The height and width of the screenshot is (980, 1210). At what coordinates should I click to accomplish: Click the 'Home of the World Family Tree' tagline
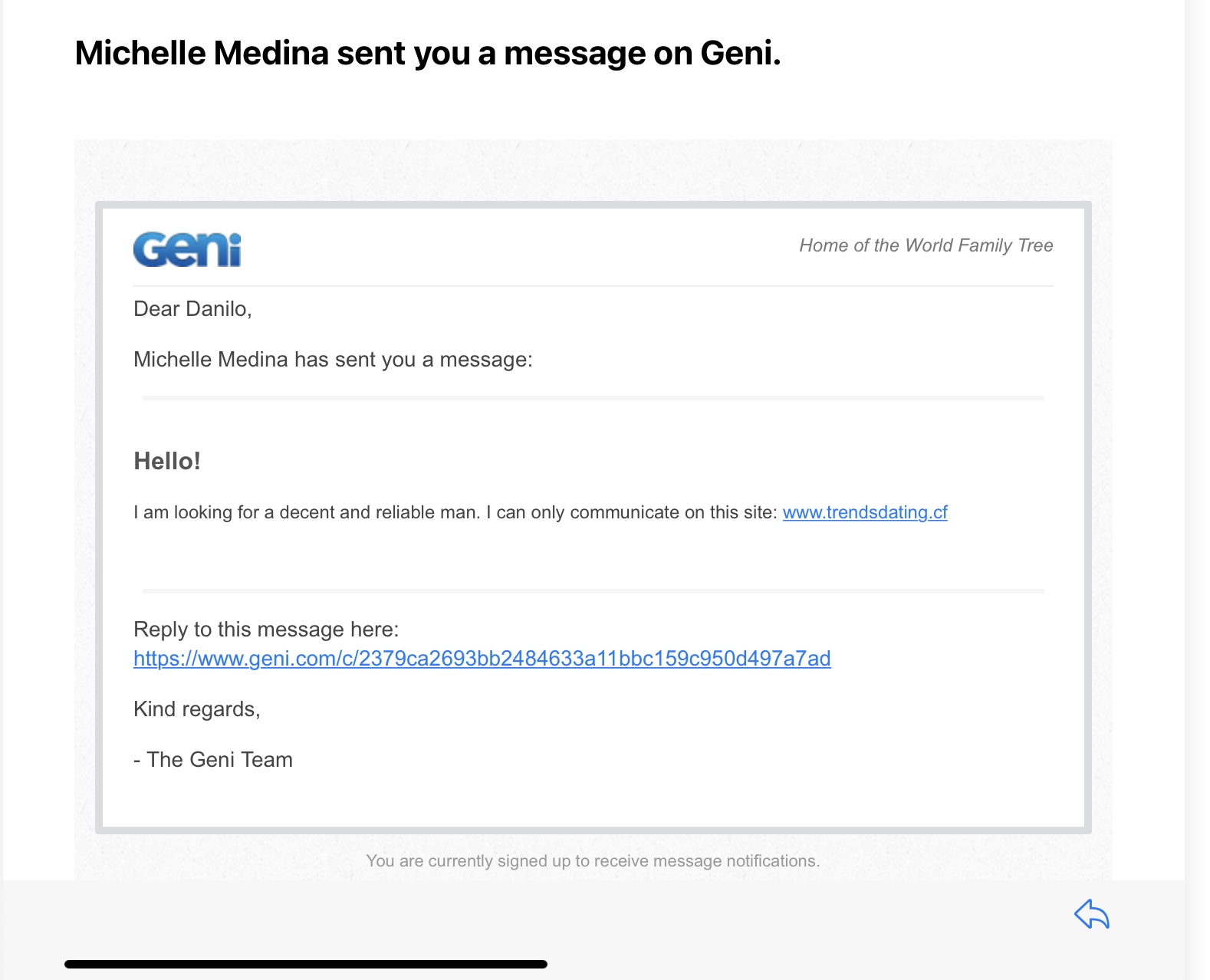926,245
